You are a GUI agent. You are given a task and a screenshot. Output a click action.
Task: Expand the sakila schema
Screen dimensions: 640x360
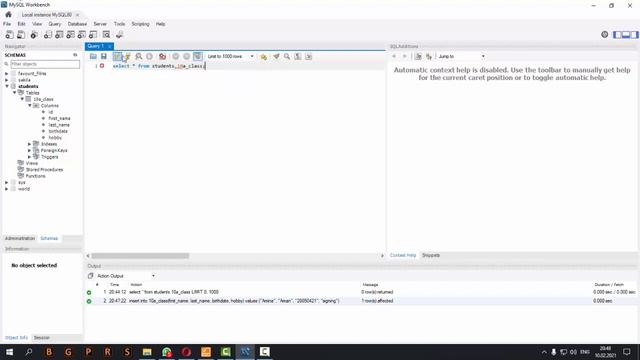[x=7, y=80]
